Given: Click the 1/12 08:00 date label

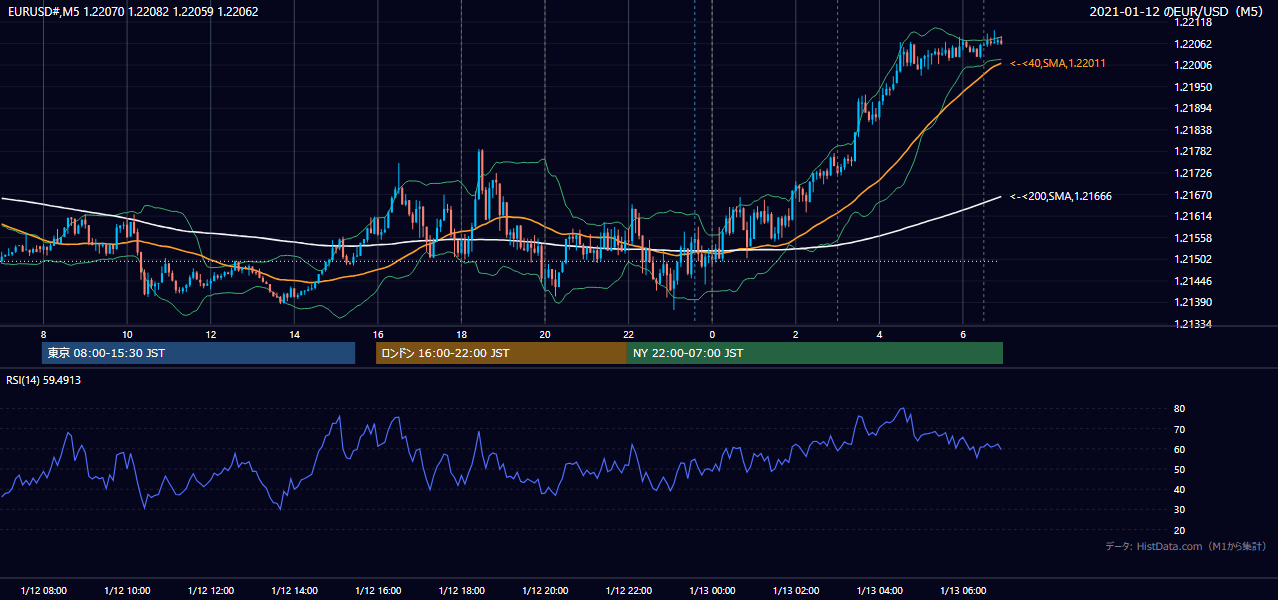Looking at the screenshot, I should tap(43, 591).
